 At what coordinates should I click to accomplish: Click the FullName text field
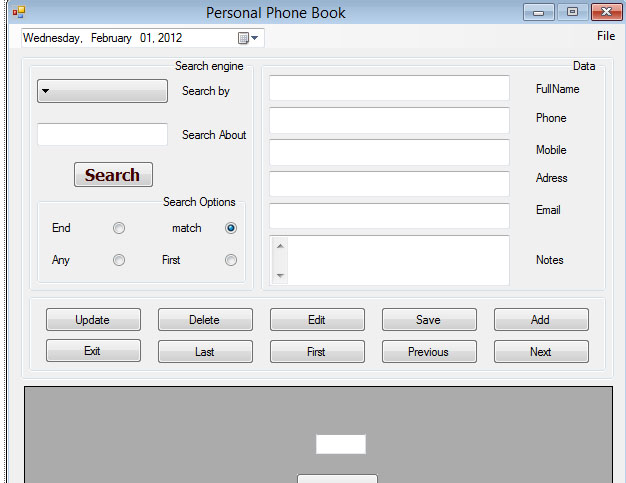click(389, 88)
